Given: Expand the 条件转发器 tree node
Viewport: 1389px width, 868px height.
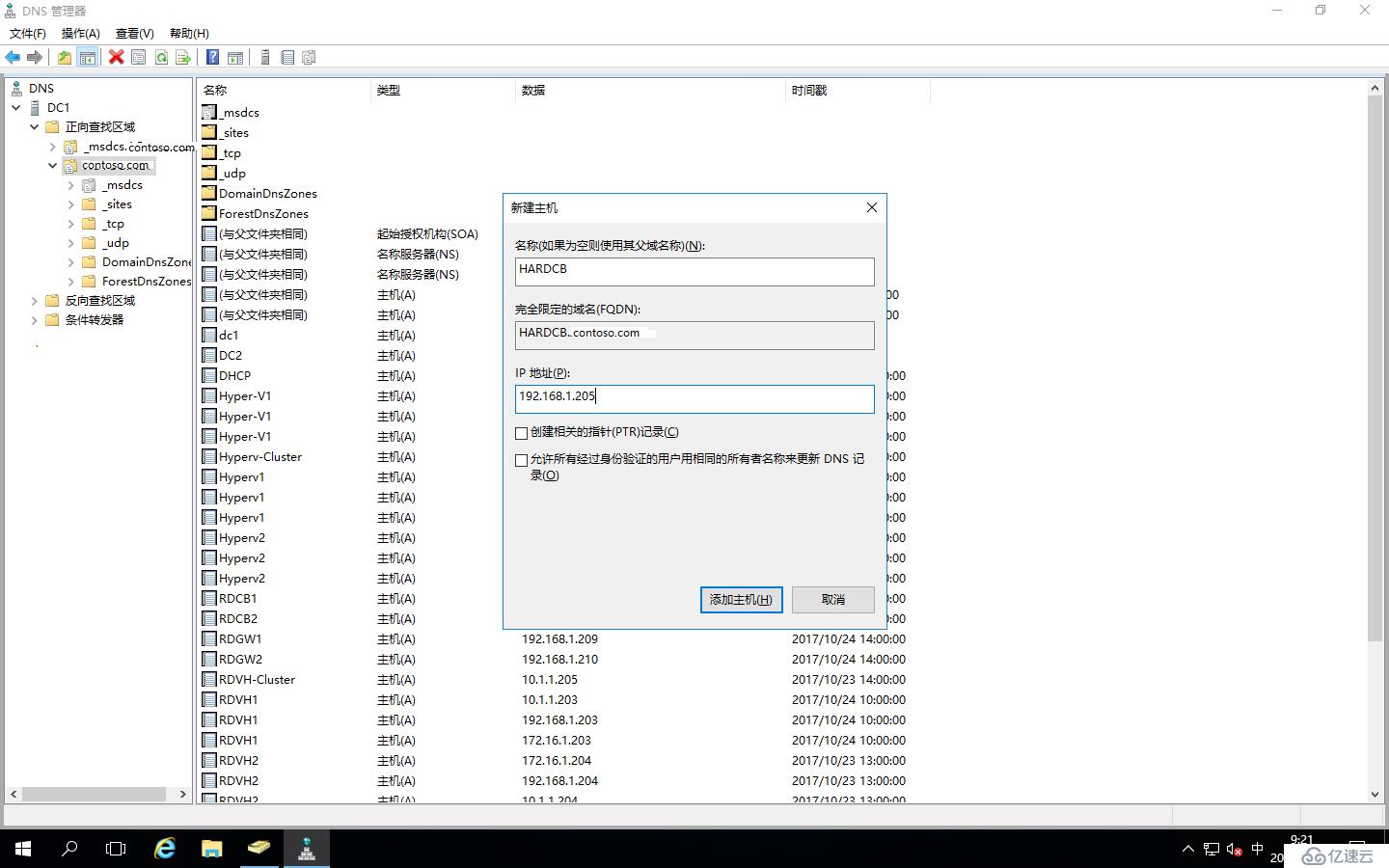Looking at the screenshot, I should [35, 320].
